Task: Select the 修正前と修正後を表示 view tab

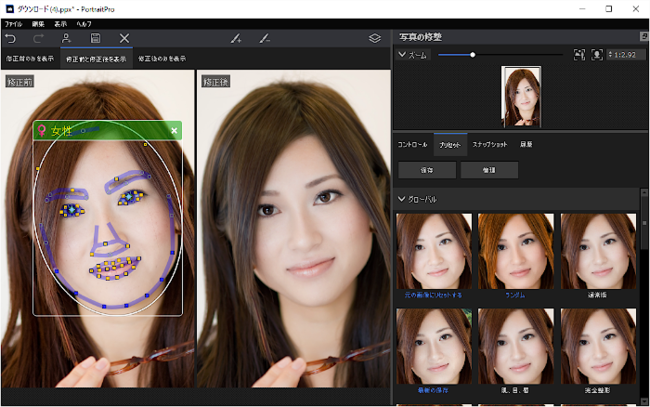Action: click(96, 58)
